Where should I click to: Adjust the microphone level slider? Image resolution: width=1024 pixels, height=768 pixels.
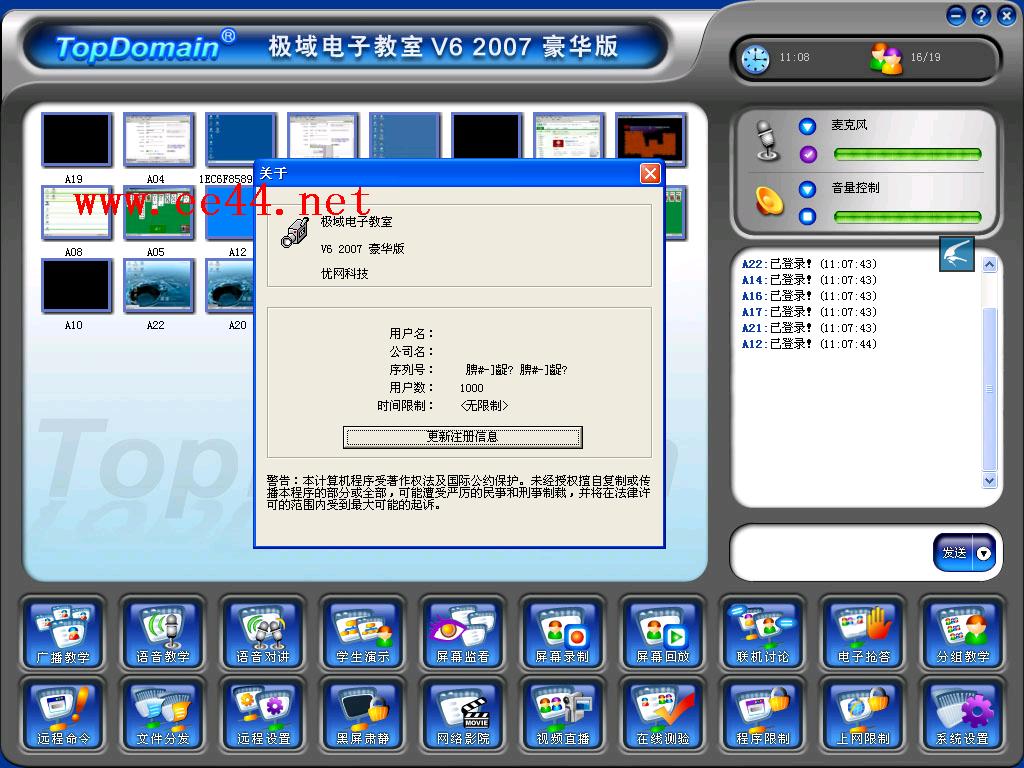[x=907, y=155]
